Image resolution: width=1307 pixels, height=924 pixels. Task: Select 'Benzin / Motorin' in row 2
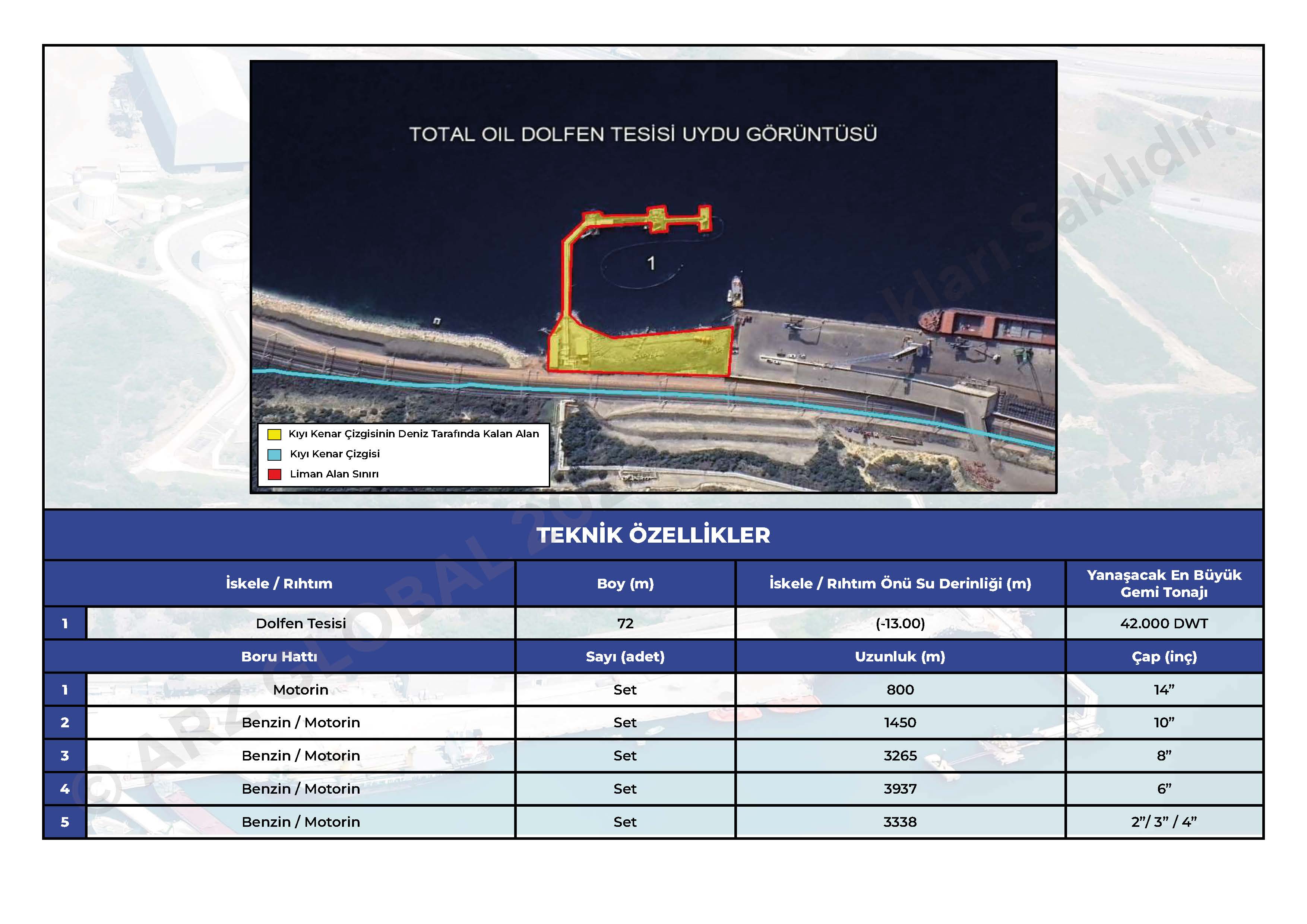point(301,723)
